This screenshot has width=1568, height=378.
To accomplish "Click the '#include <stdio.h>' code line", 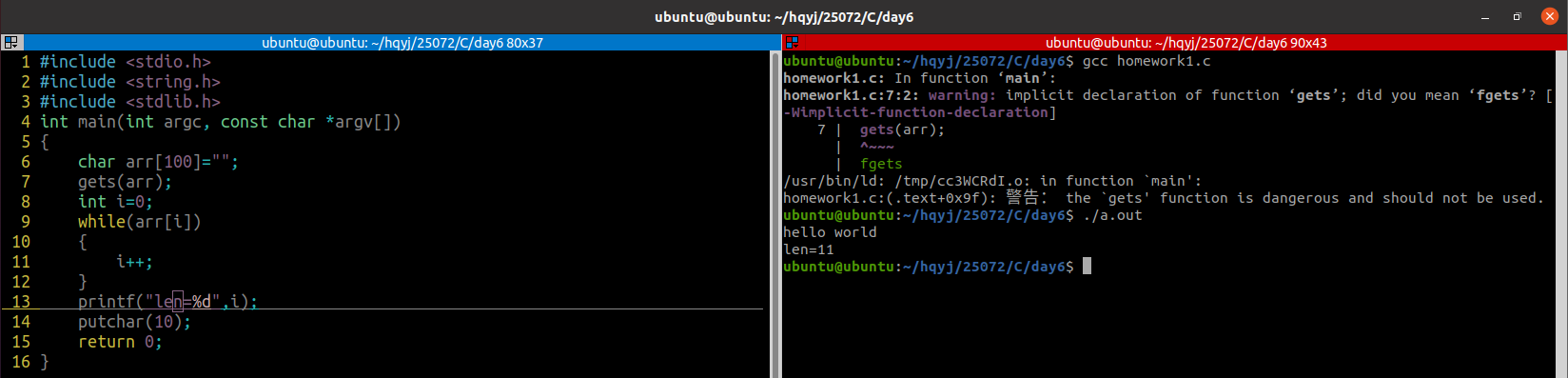I will 126,62.
